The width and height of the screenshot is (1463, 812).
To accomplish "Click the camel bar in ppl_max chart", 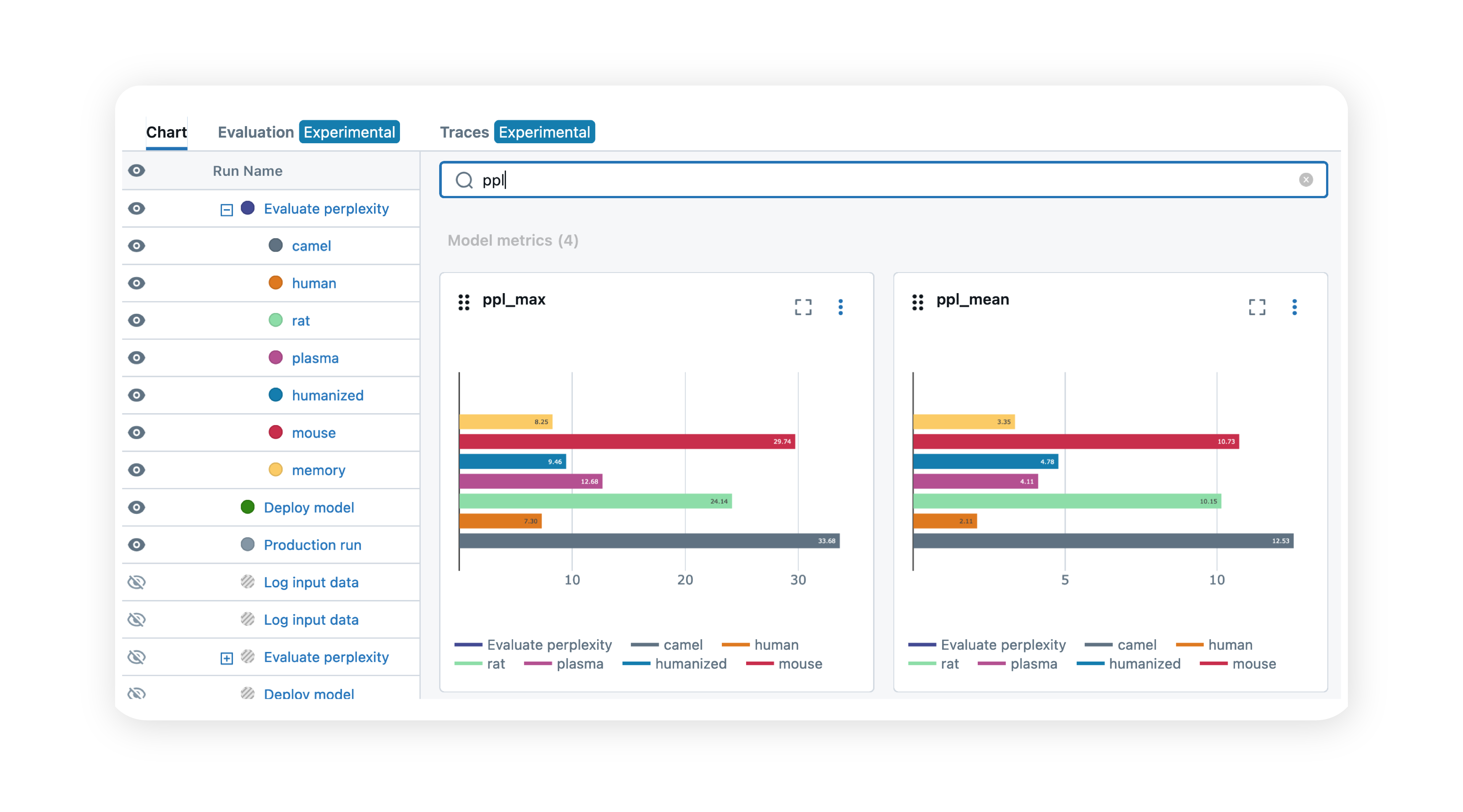I will [x=649, y=541].
